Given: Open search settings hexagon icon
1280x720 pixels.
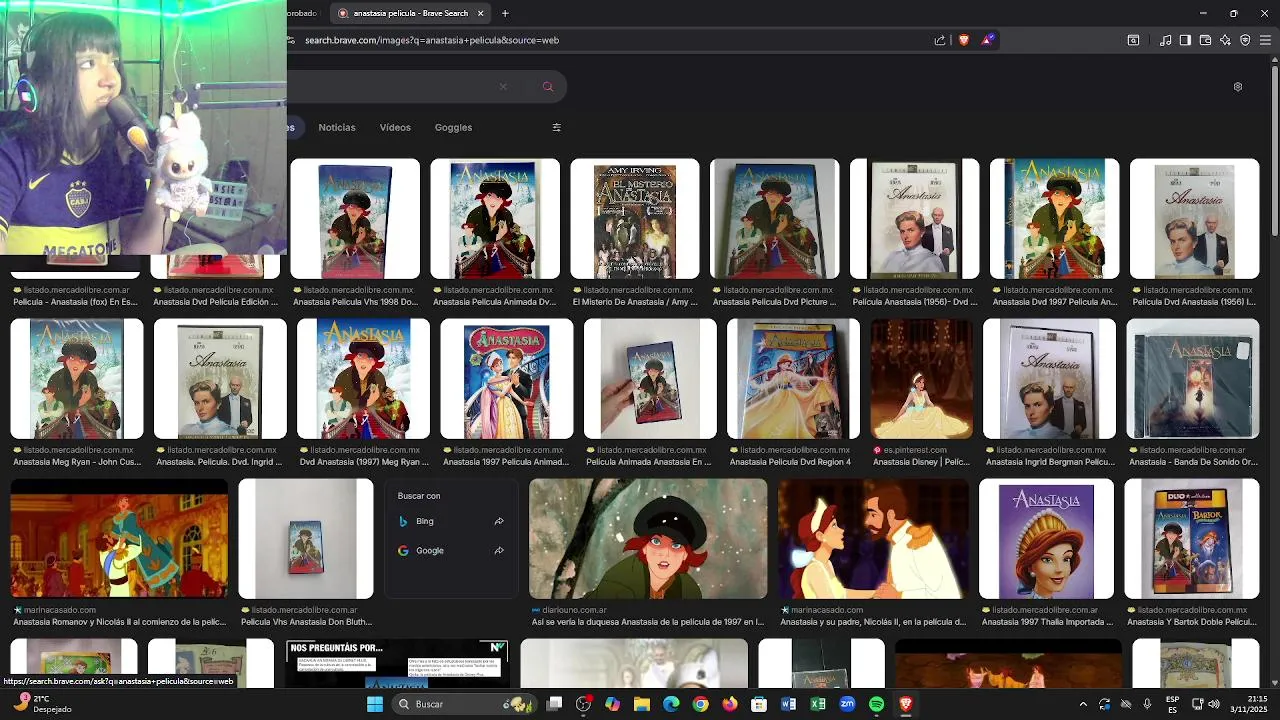Looking at the screenshot, I should coord(1238,87).
